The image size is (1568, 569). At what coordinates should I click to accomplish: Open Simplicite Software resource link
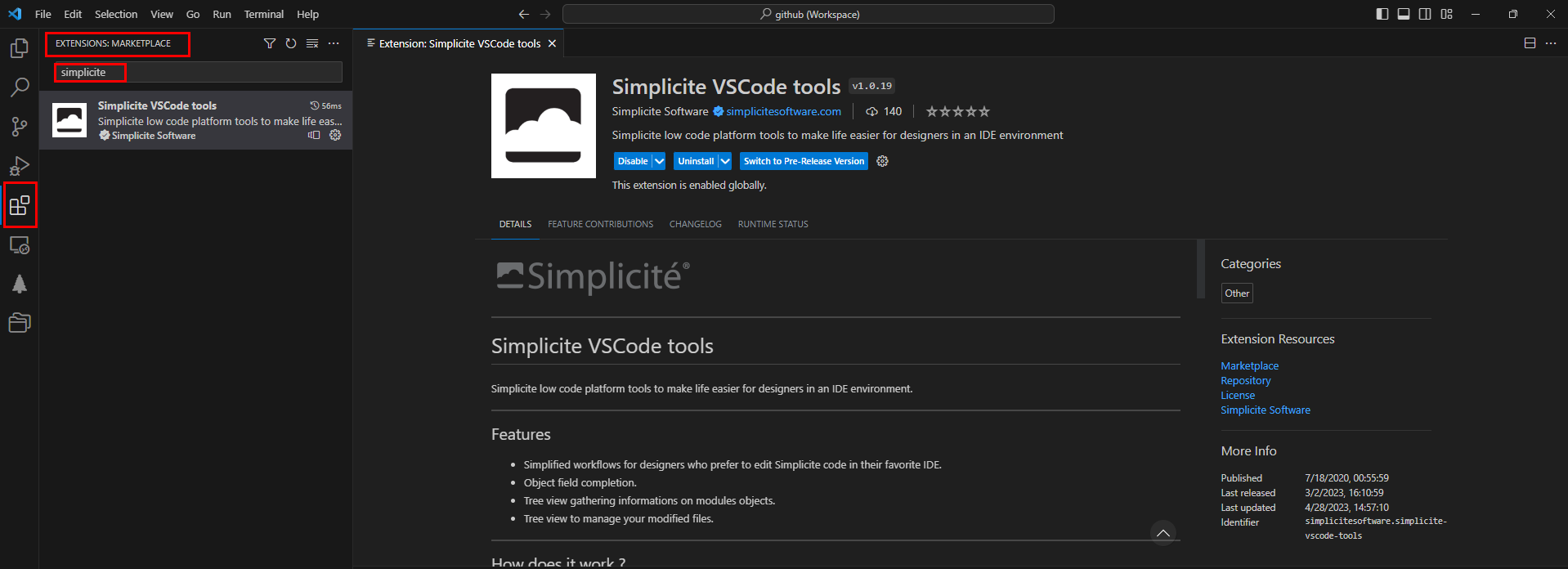point(1265,410)
